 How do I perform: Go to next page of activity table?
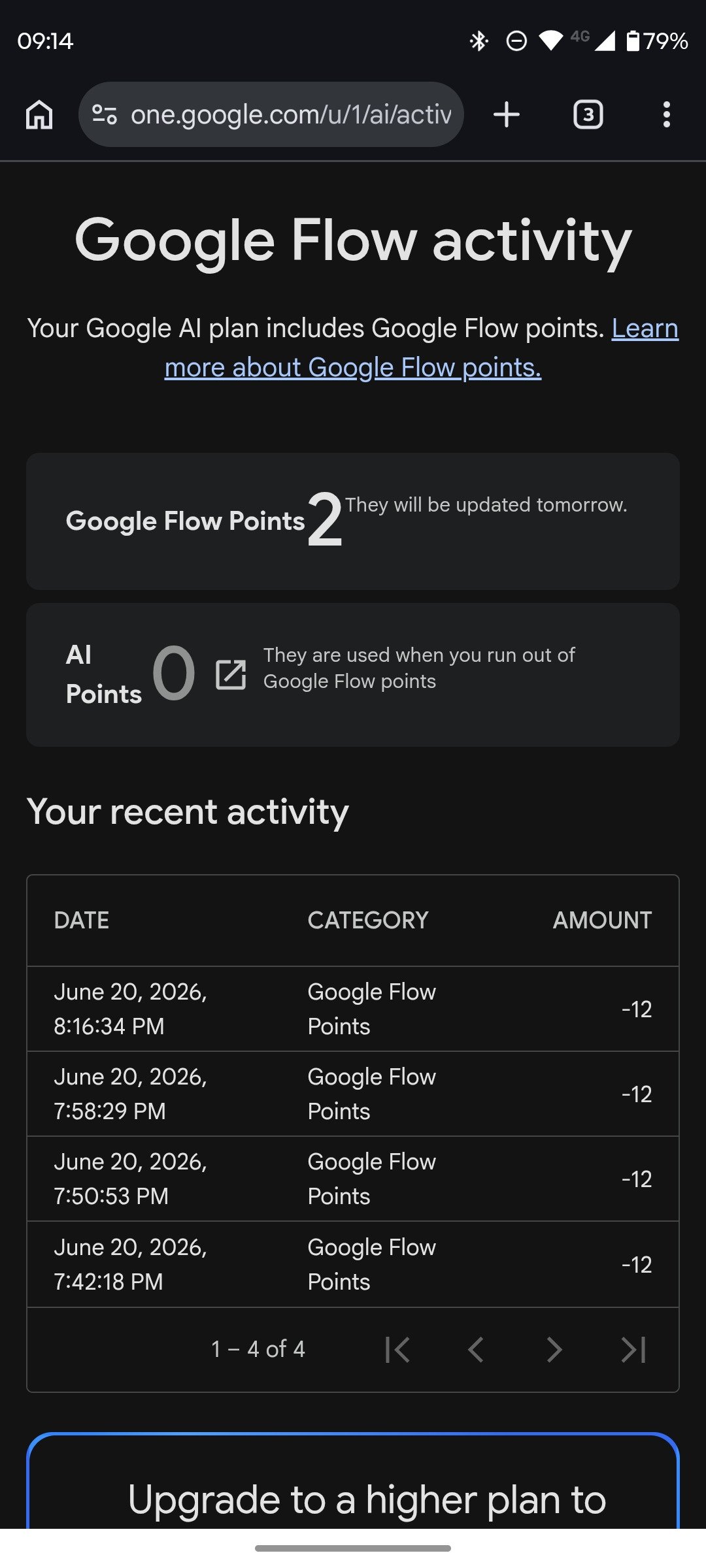[554, 1350]
